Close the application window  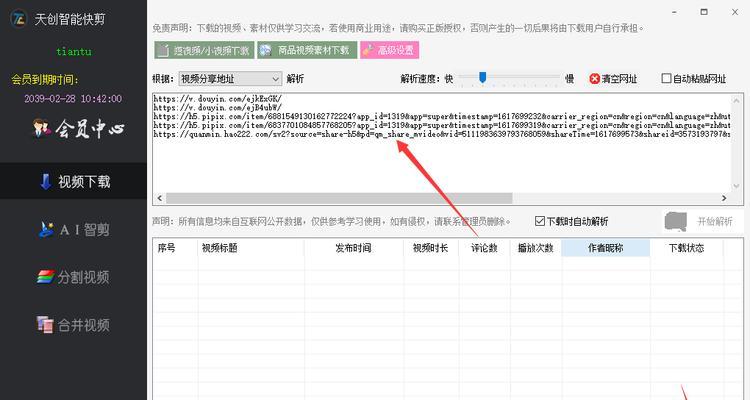click(x=735, y=12)
